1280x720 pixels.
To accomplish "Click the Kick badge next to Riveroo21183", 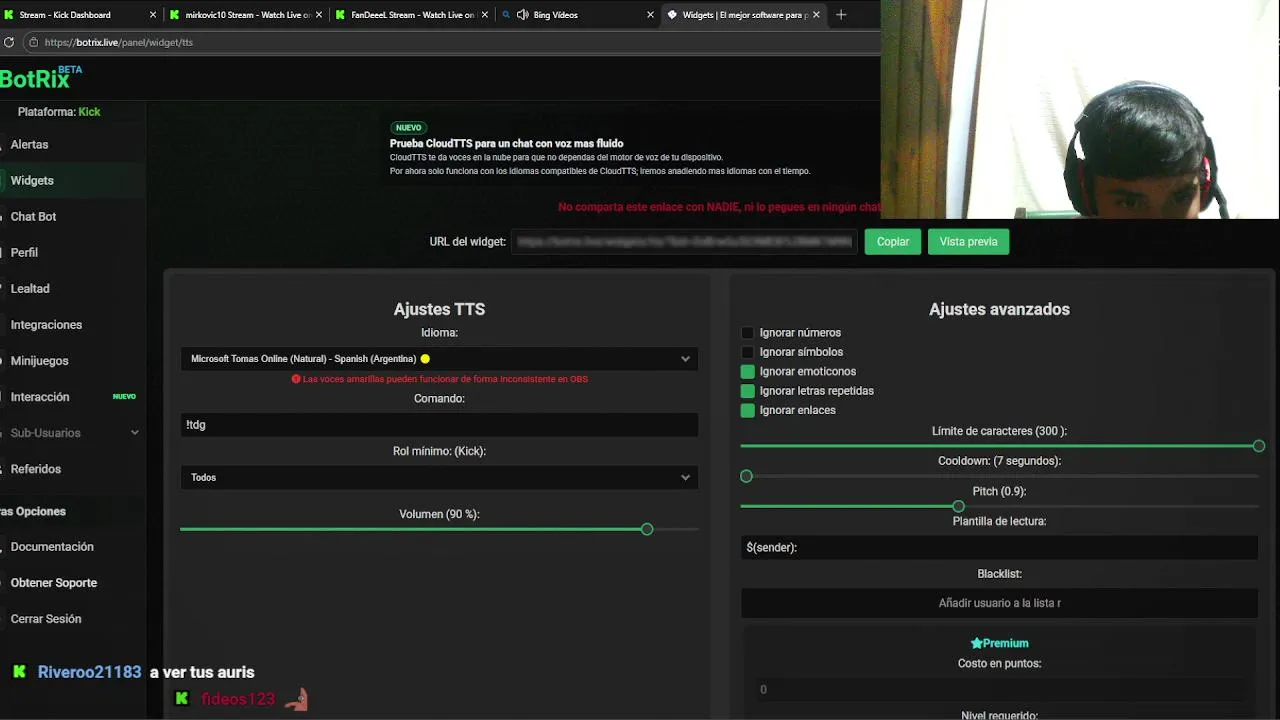I will 19,672.
